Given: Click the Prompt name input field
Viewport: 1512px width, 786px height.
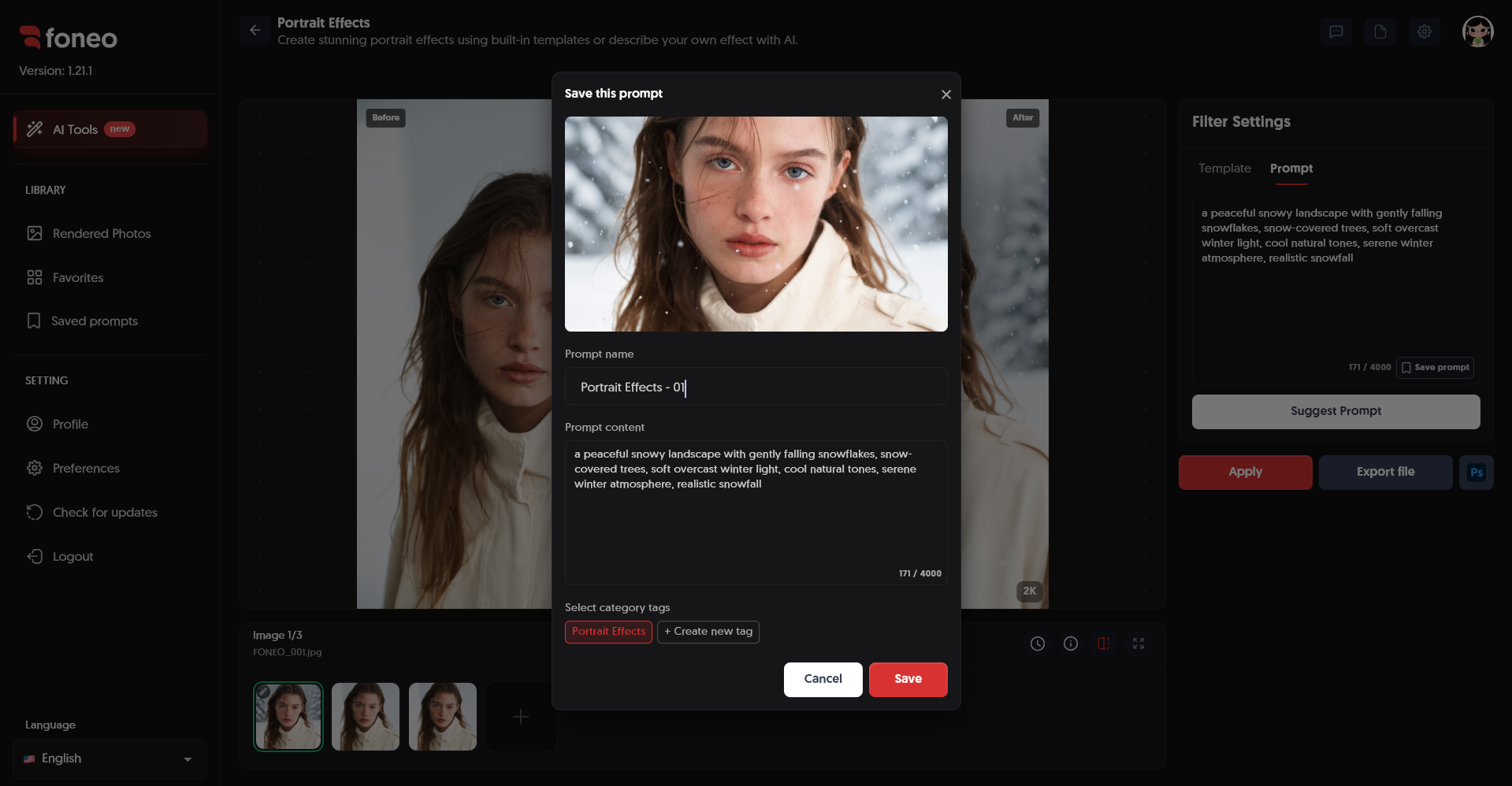Looking at the screenshot, I should pos(756,387).
